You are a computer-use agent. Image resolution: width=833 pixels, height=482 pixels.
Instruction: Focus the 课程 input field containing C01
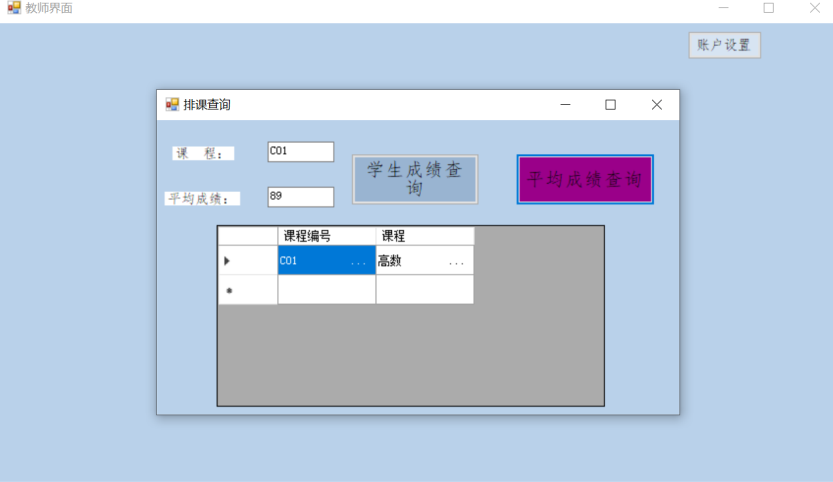[301, 151]
